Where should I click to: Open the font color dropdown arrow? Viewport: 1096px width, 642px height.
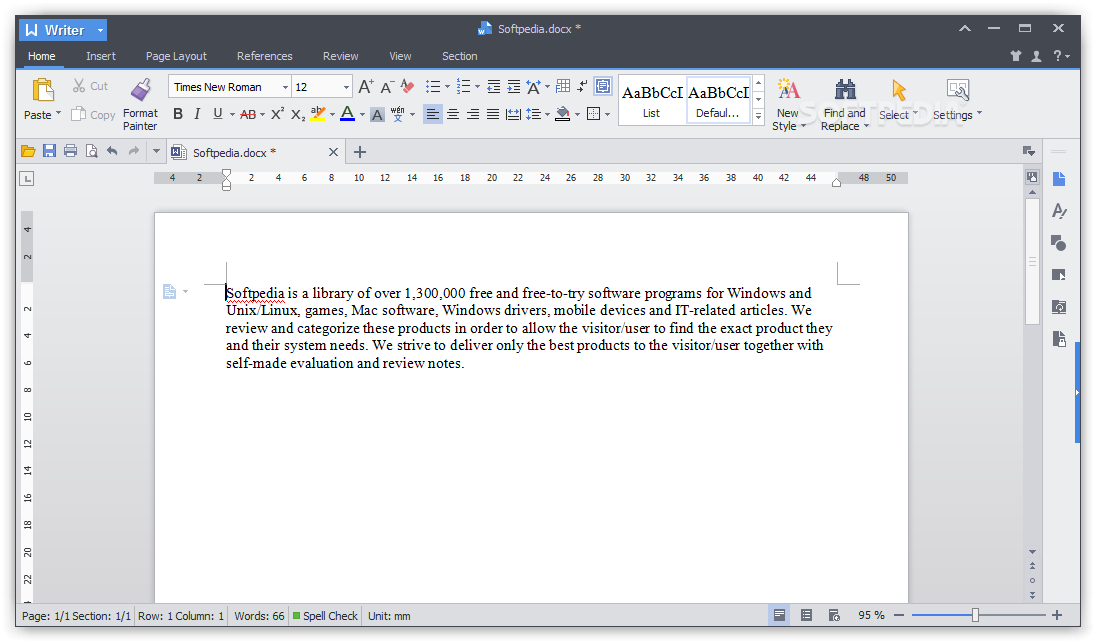tap(362, 115)
